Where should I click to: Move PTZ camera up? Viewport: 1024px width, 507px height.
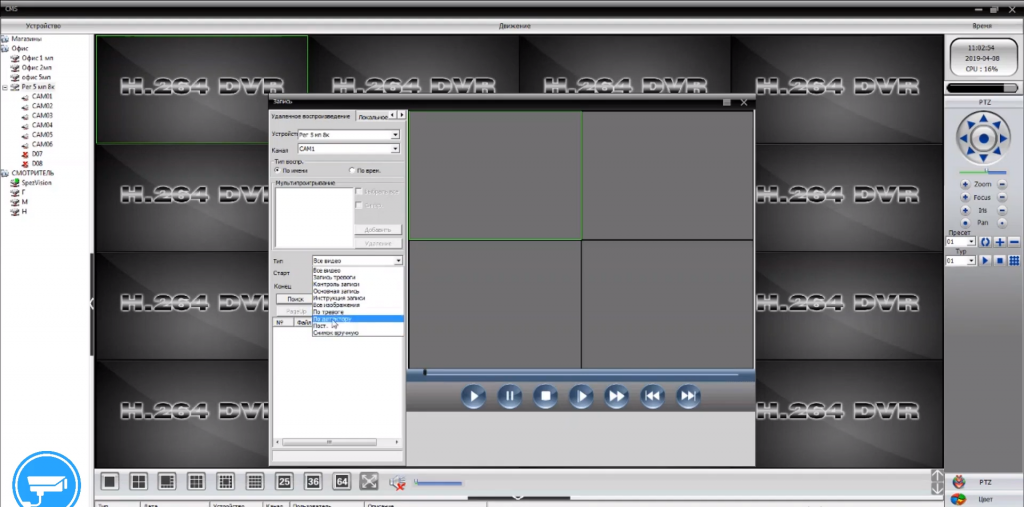[984, 120]
